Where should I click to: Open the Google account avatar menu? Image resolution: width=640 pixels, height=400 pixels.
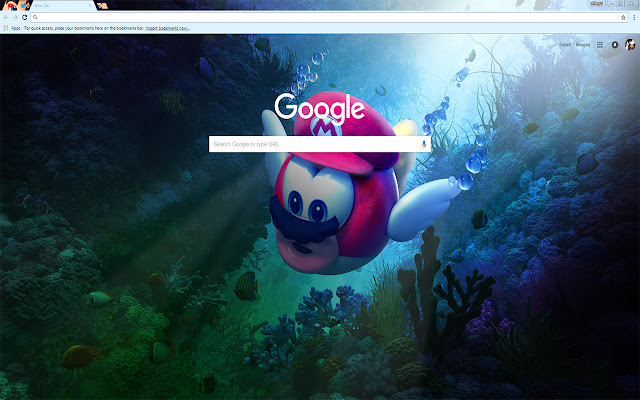(630, 44)
